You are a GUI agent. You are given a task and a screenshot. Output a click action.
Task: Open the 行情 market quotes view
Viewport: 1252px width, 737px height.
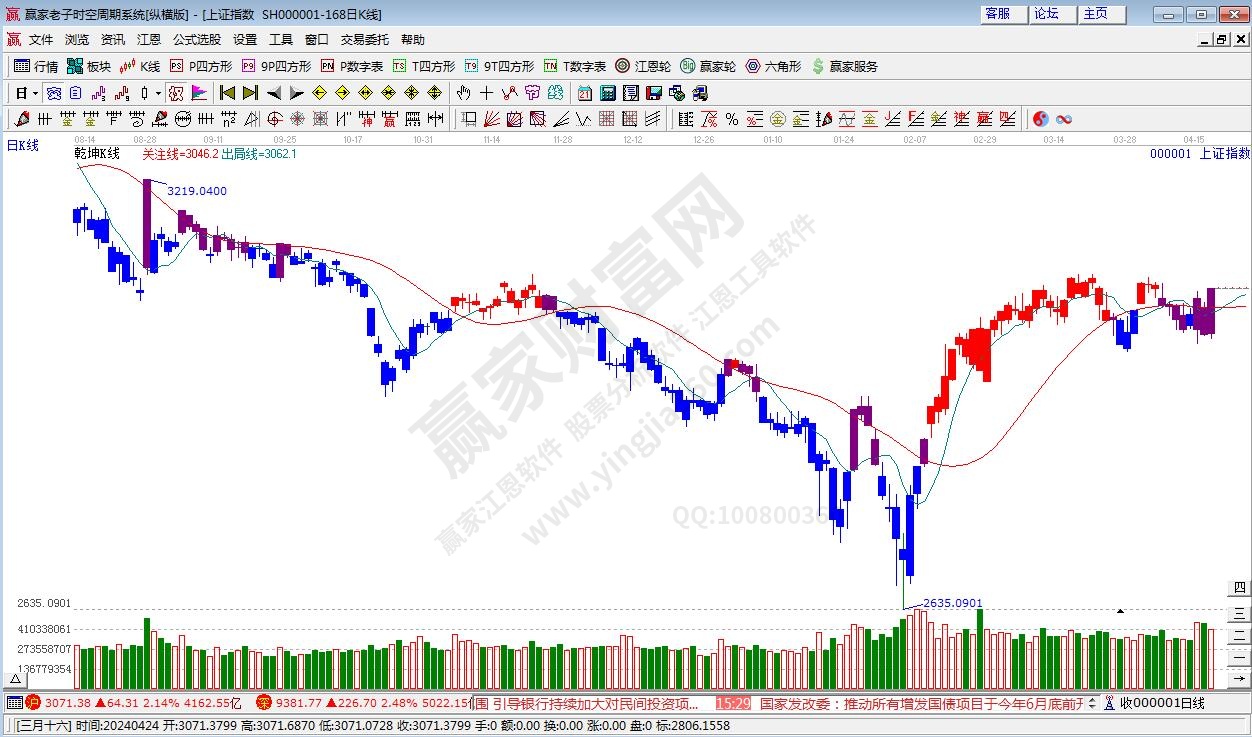click(x=36, y=66)
